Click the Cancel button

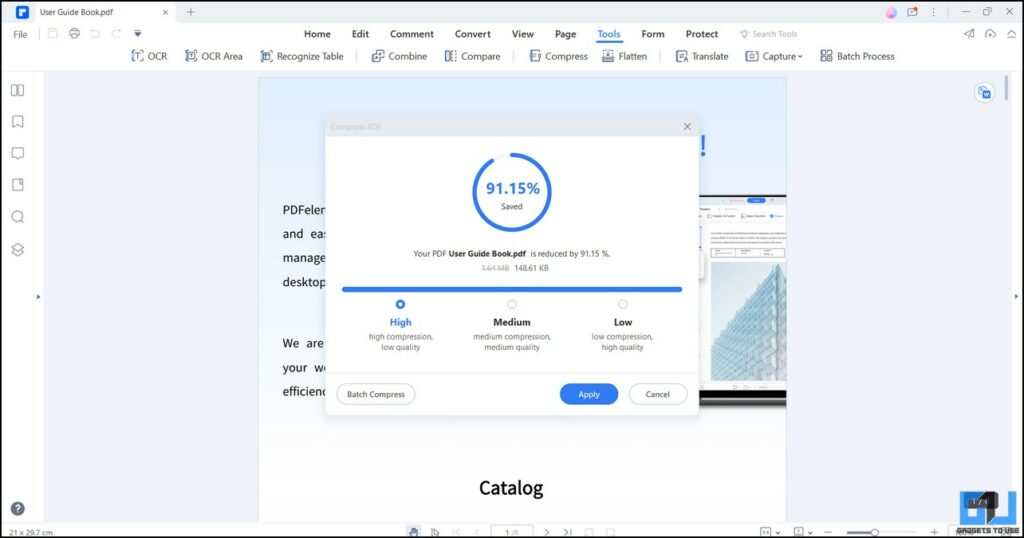(658, 394)
